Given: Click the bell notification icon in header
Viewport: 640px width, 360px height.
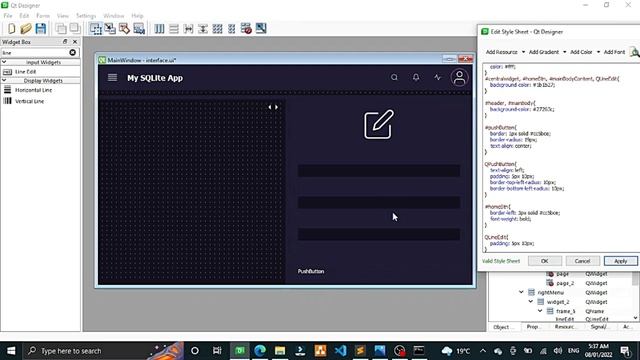Looking at the screenshot, I should point(416,77).
